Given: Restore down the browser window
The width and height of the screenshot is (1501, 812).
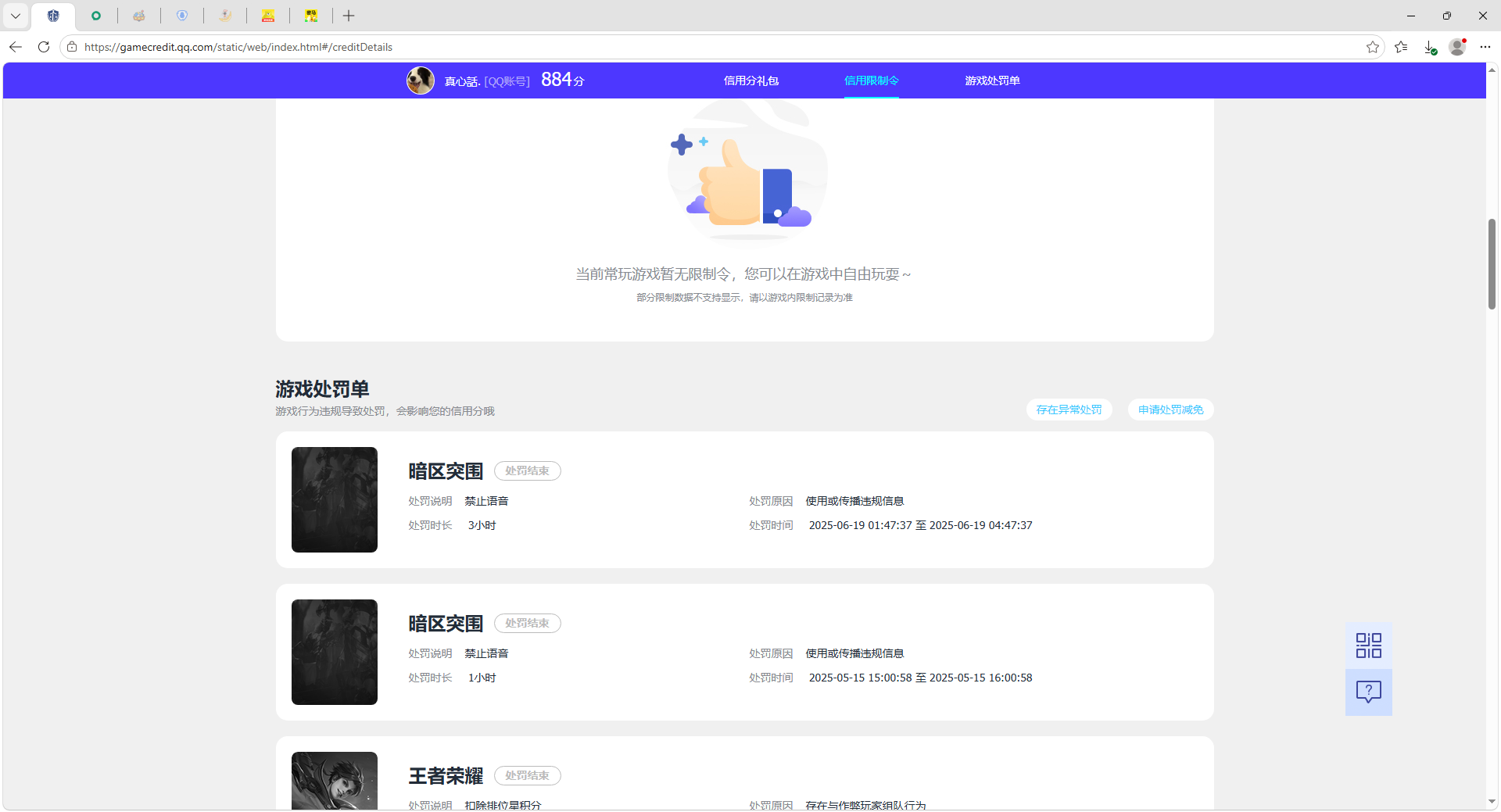Looking at the screenshot, I should click(1447, 16).
